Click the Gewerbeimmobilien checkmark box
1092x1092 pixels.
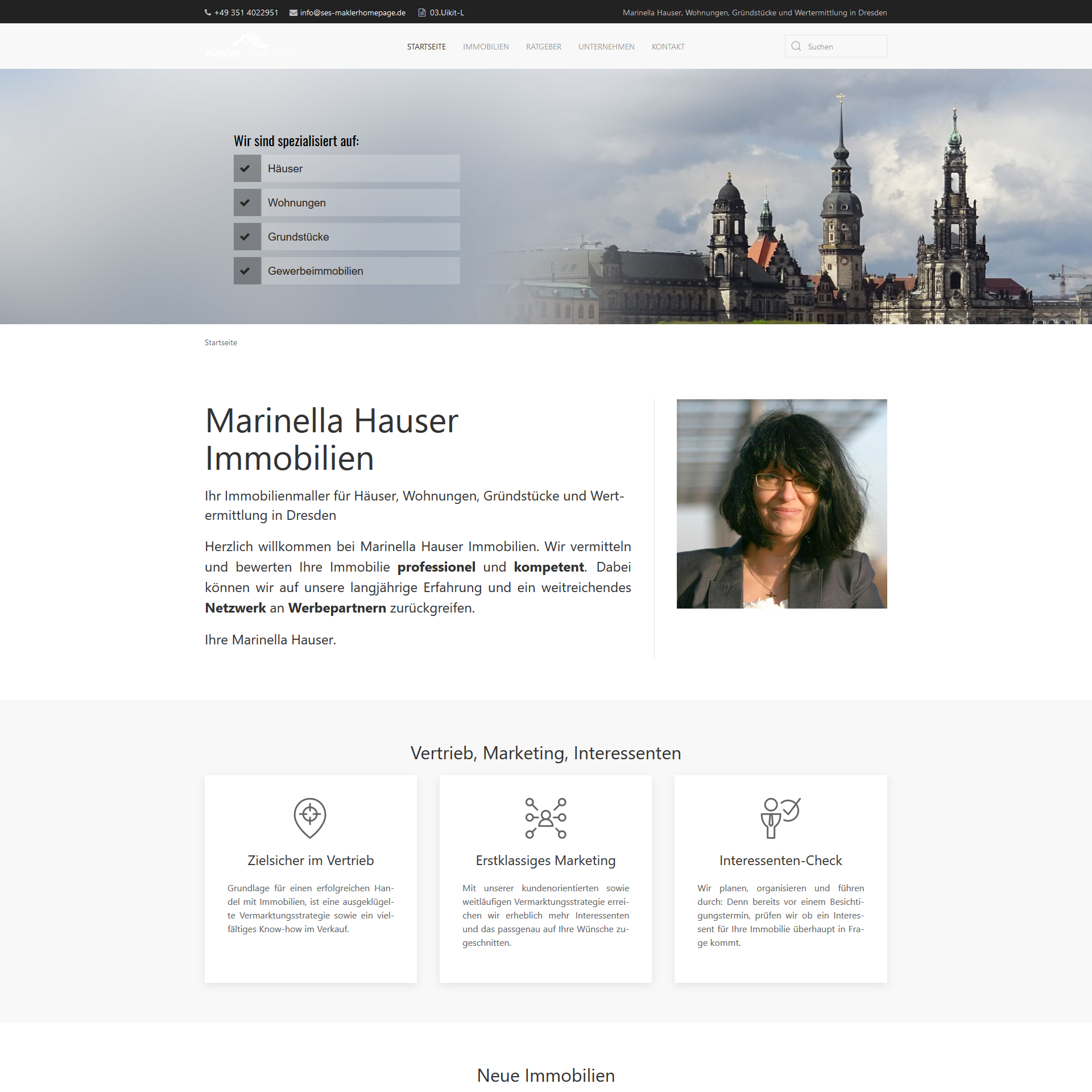point(247,271)
